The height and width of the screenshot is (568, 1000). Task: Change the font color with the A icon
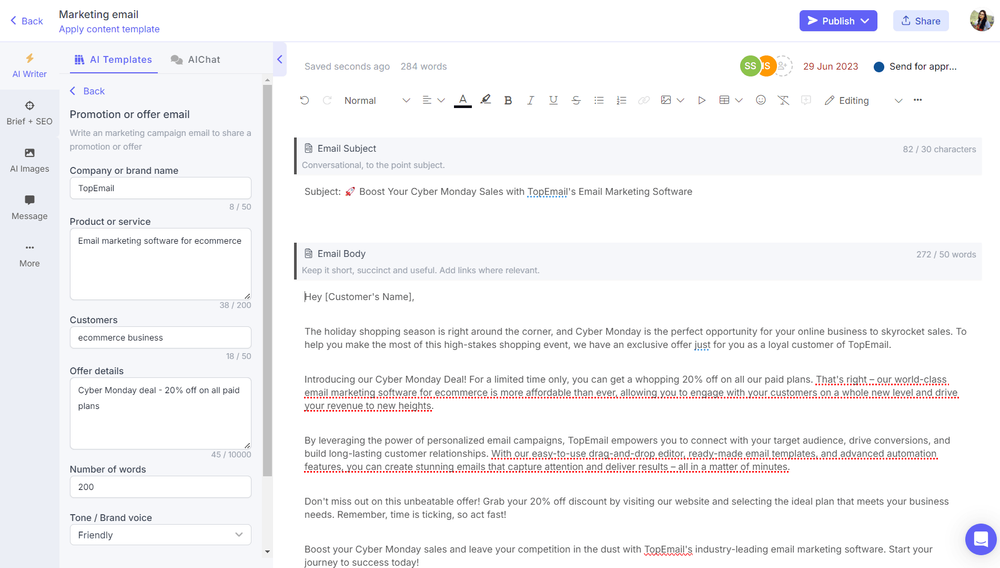pos(463,100)
